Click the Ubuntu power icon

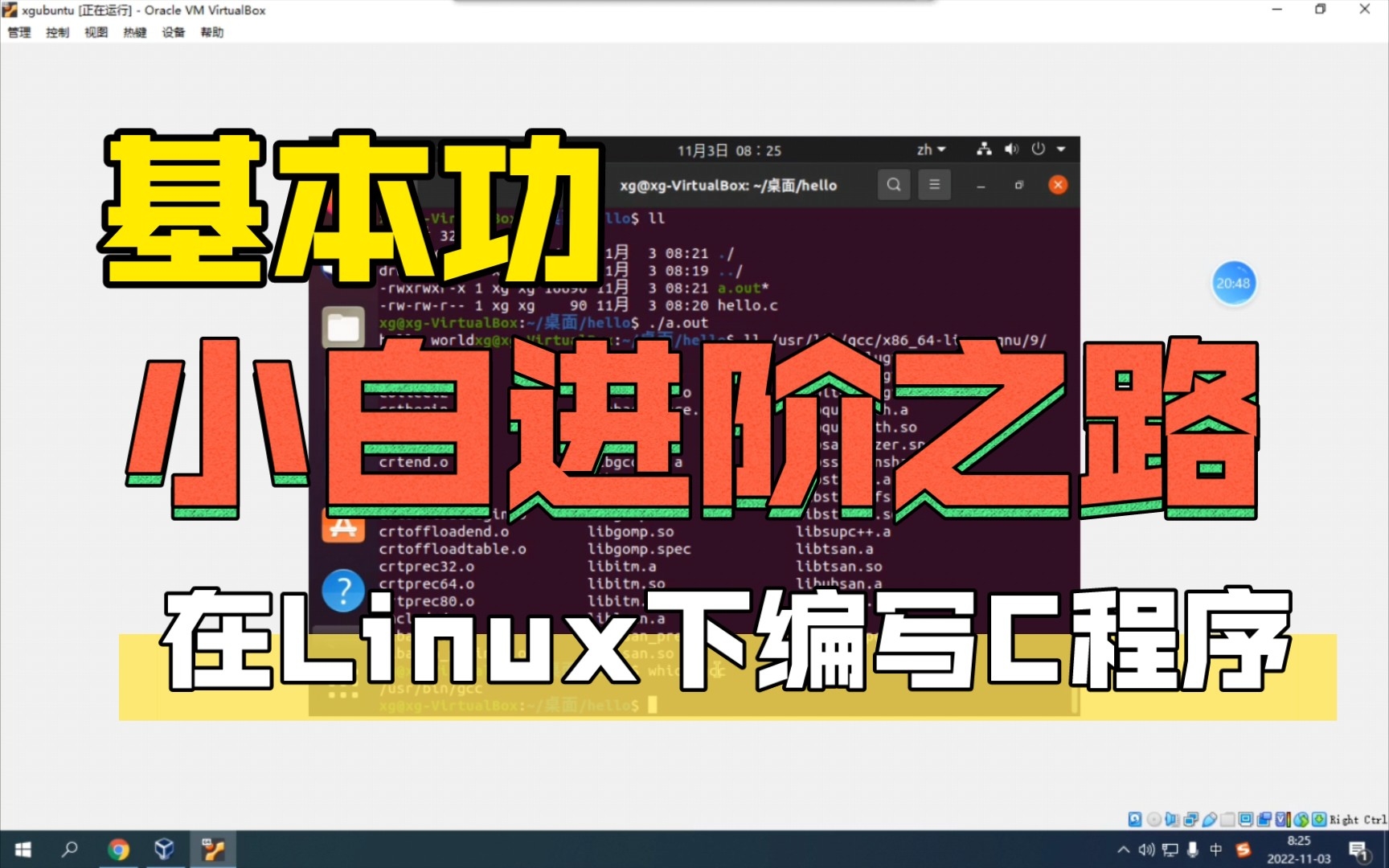1038,149
